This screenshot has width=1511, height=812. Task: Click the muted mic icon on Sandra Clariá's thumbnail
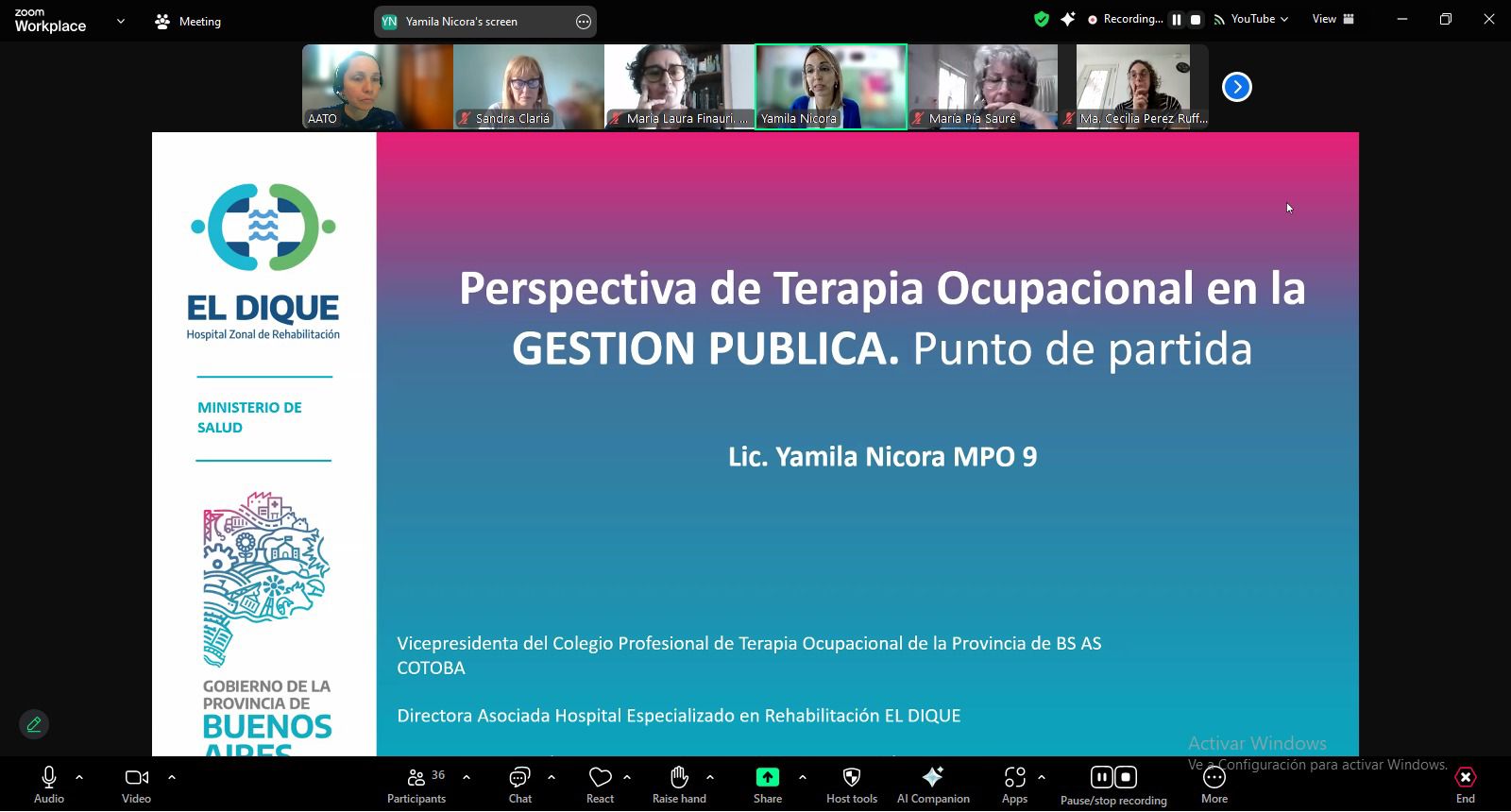click(x=465, y=119)
